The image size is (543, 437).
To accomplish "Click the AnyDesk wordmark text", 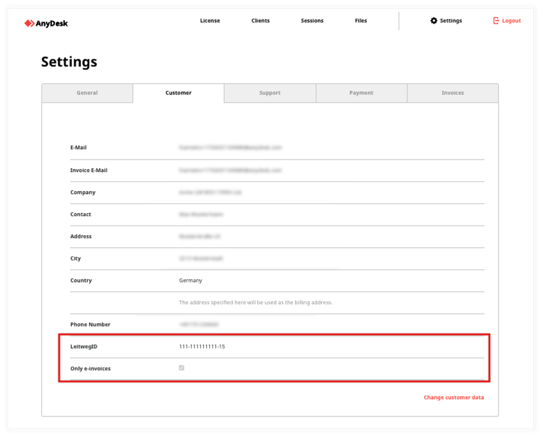I will coord(52,24).
